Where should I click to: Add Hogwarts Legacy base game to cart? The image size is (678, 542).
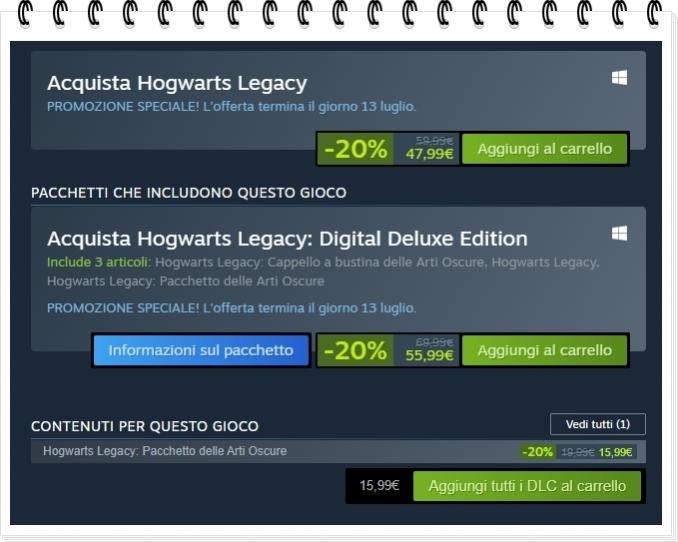[544, 149]
